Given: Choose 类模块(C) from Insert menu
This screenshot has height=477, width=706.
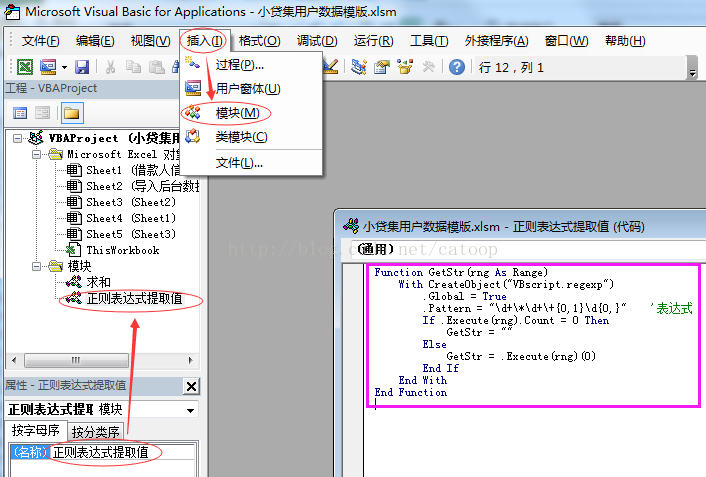Looking at the screenshot, I should [x=252, y=136].
